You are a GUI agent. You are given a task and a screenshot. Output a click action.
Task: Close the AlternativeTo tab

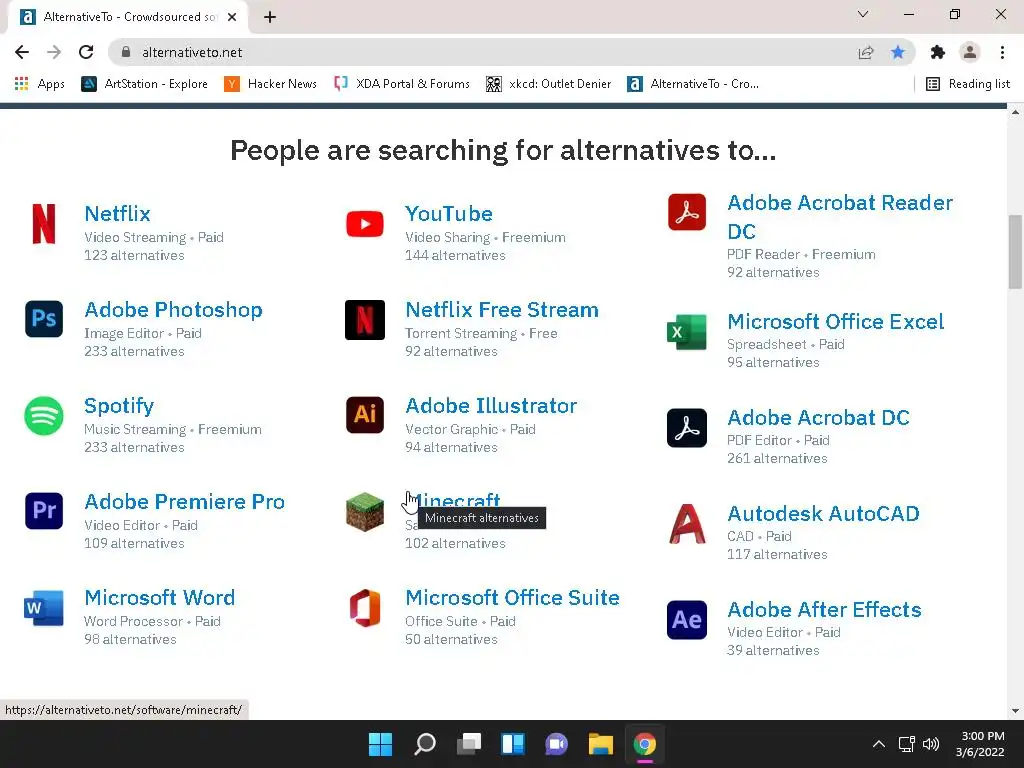point(232,17)
